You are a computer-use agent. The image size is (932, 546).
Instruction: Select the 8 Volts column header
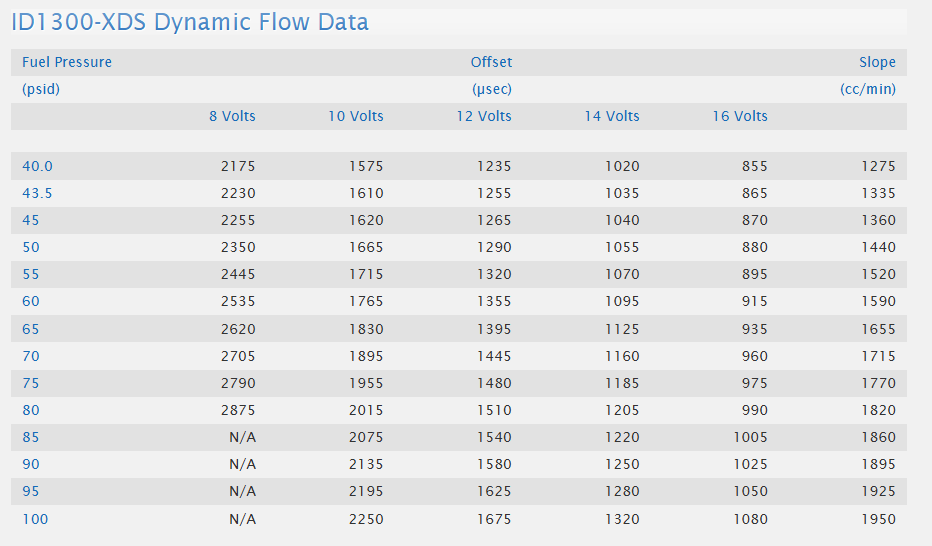point(232,116)
